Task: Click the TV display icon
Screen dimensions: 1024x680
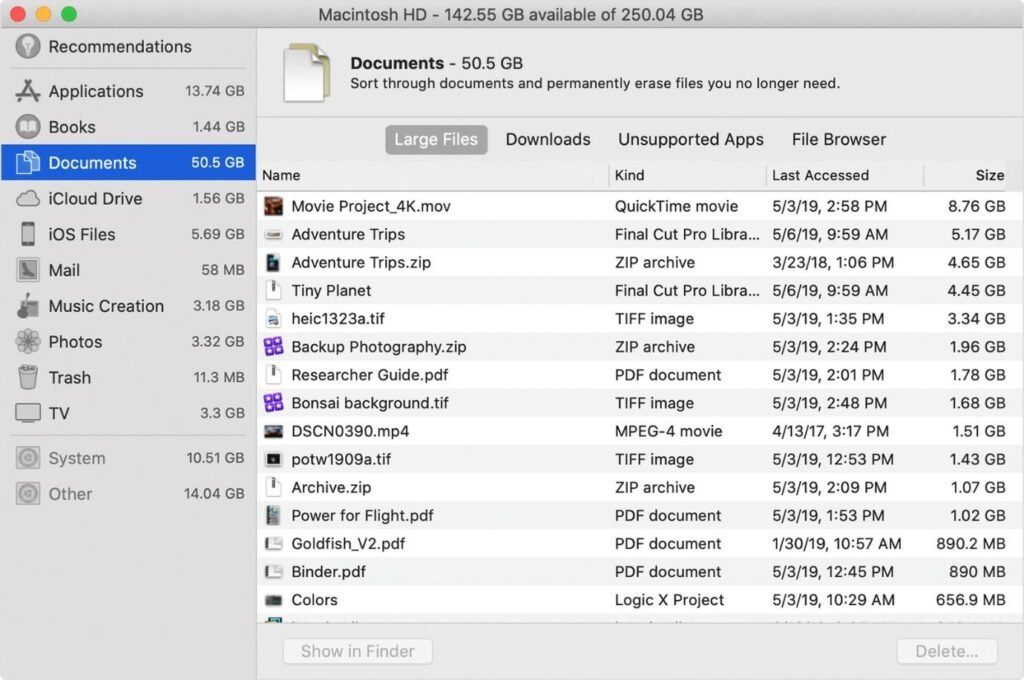Action: [28, 413]
